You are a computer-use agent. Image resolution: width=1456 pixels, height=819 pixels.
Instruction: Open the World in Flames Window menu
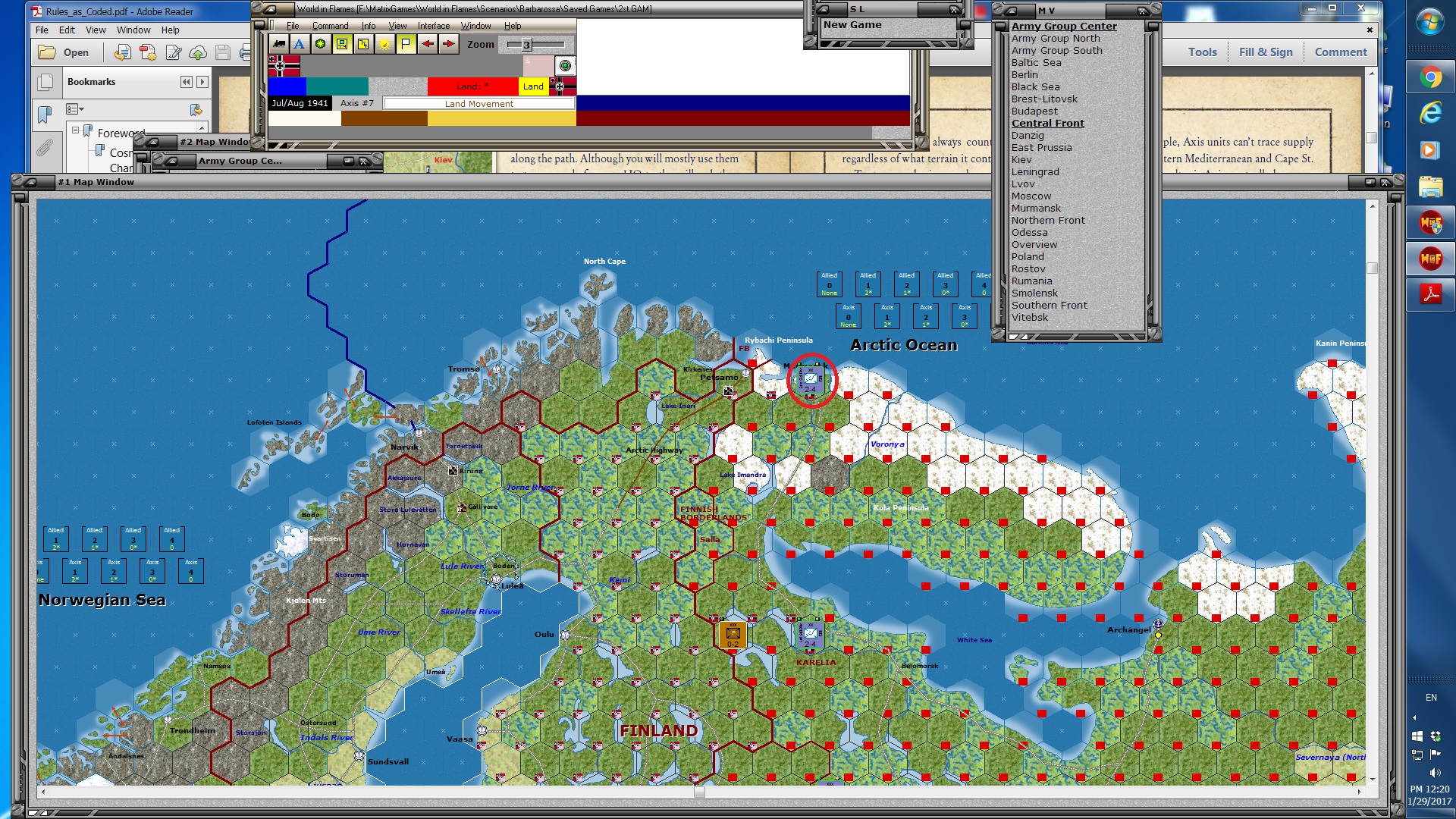476,26
